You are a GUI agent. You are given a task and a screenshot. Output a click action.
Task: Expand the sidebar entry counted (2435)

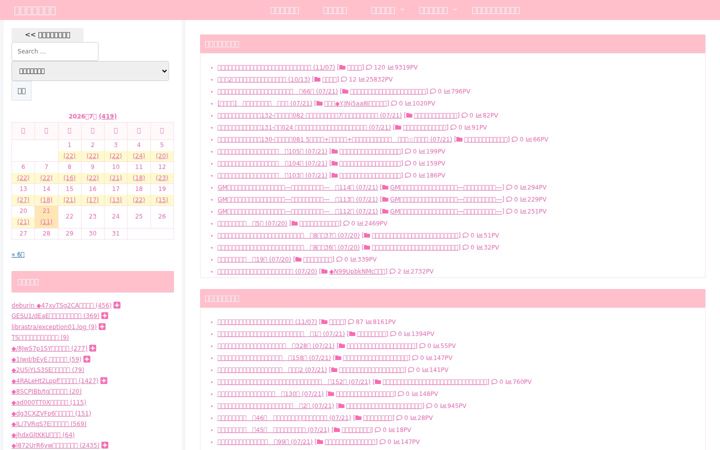(105, 445)
